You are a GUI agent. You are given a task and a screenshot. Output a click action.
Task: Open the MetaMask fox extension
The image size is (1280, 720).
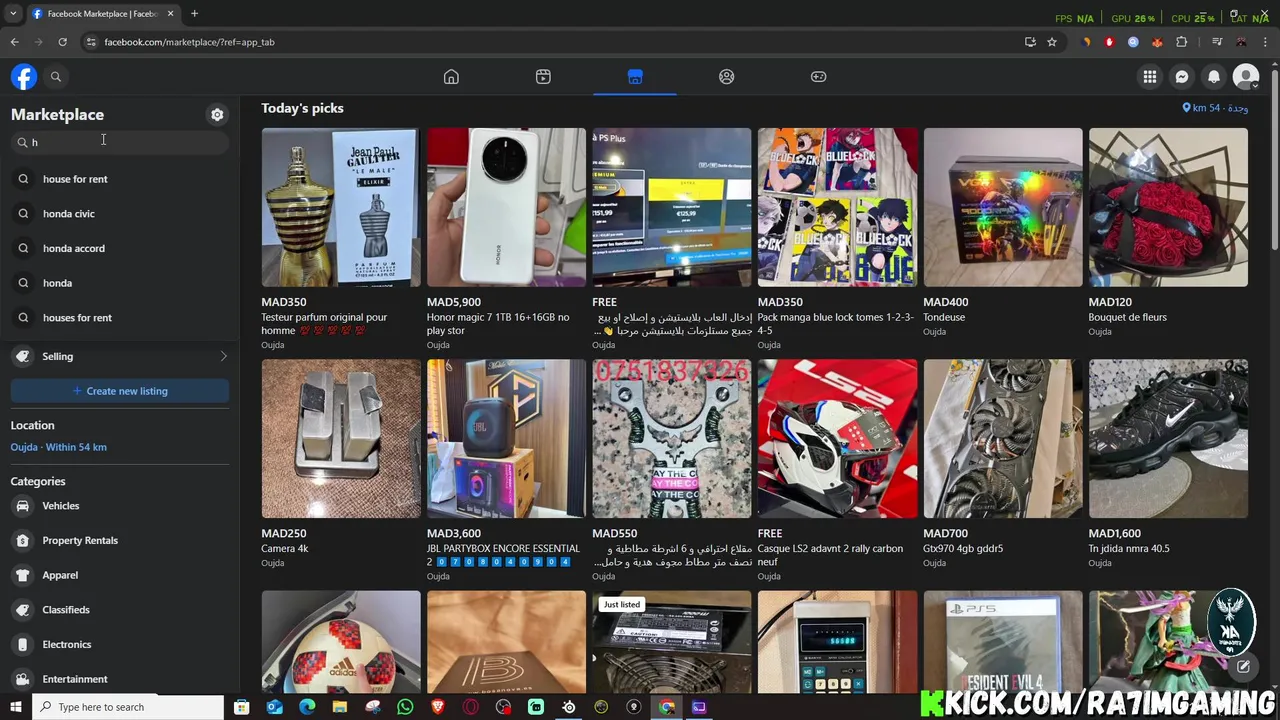pyautogui.click(x=1157, y=42)
